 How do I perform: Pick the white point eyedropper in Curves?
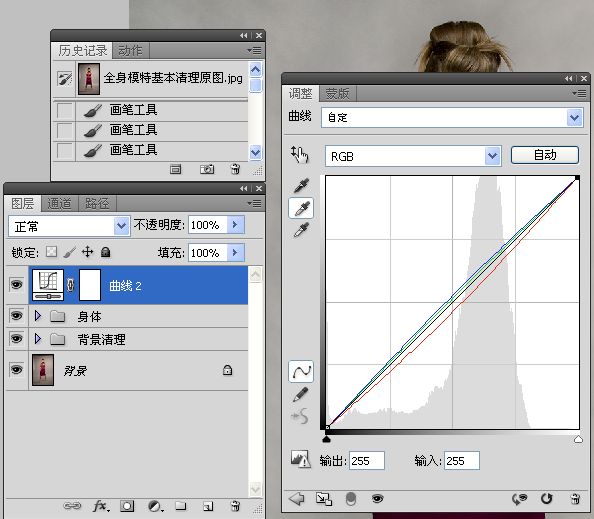[302, 230]
